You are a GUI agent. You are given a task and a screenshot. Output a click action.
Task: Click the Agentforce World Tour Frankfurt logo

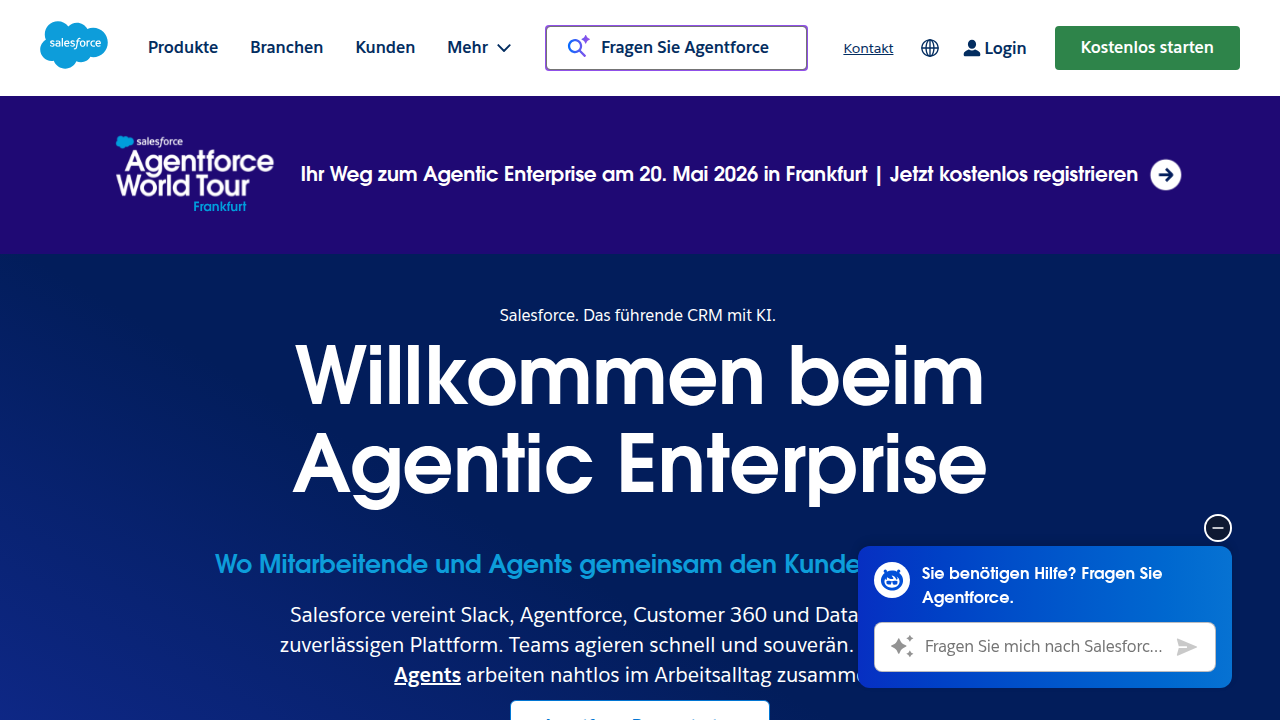(195, 174)
